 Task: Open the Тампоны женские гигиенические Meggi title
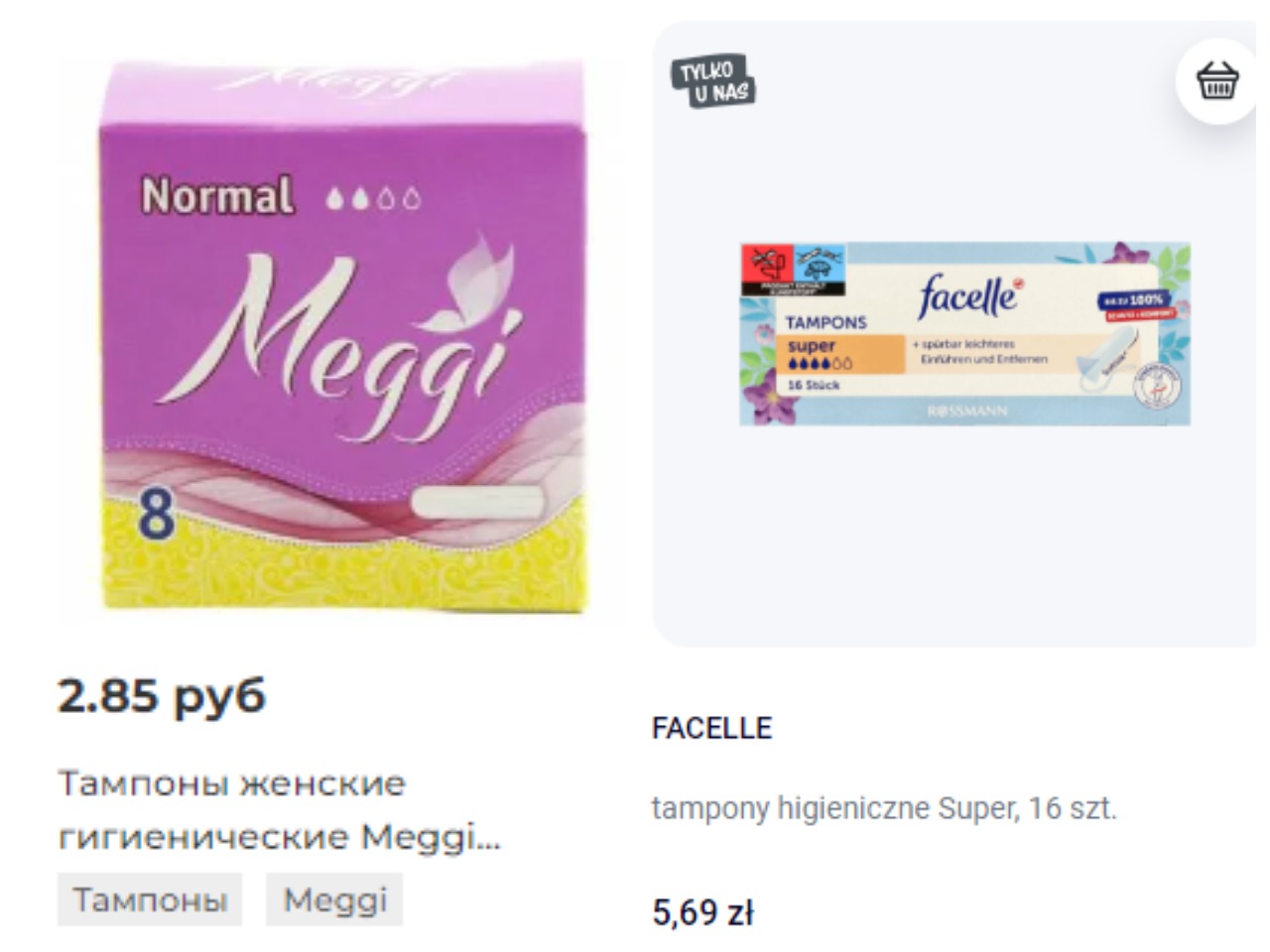point(279,810)
